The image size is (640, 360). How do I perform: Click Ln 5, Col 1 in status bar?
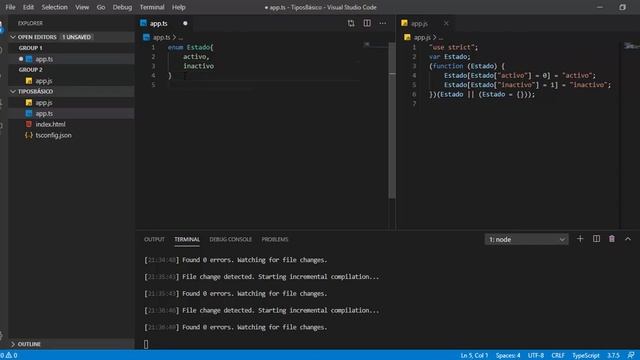474,356
